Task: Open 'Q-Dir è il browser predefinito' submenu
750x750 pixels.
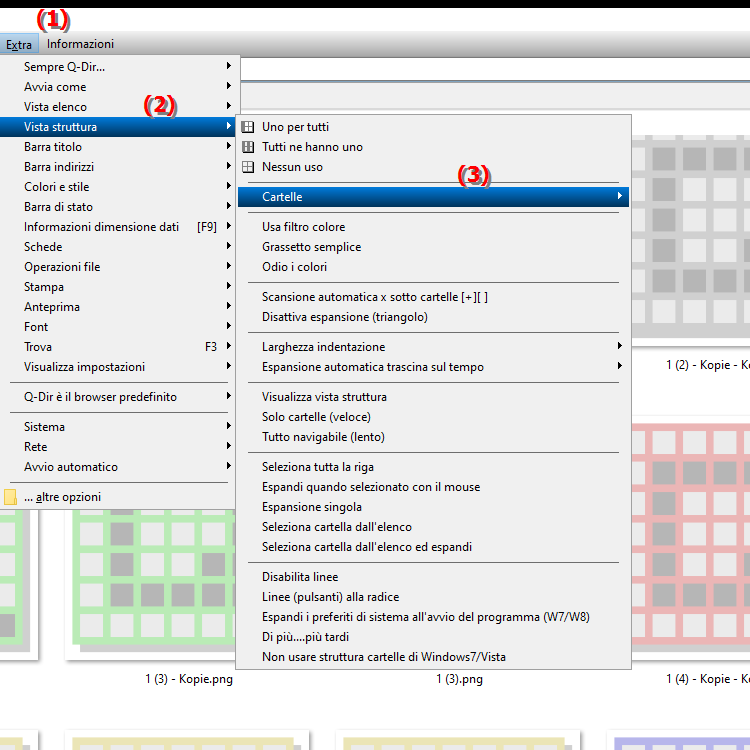Action: click(117, 397)
